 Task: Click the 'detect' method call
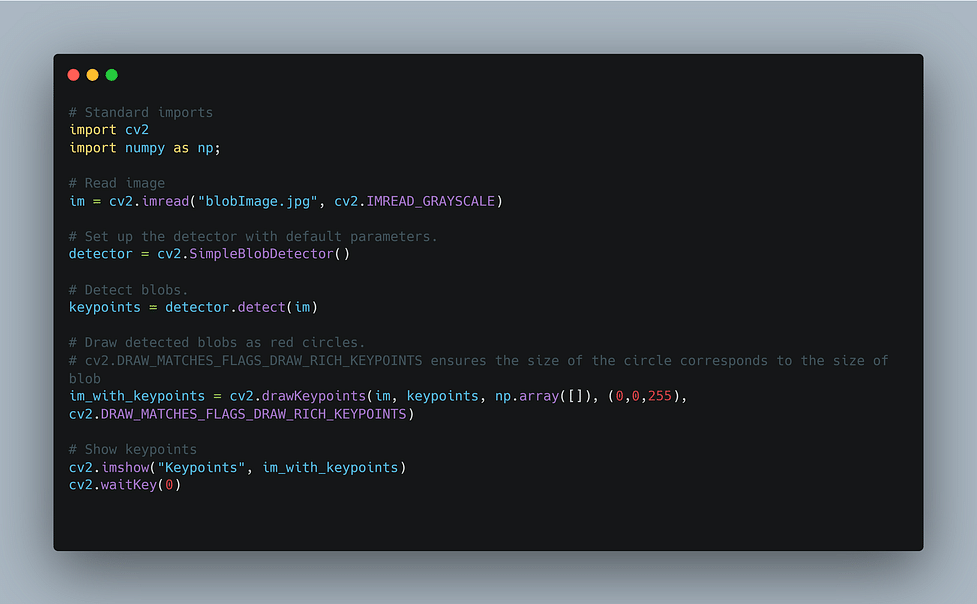(262, 307)
